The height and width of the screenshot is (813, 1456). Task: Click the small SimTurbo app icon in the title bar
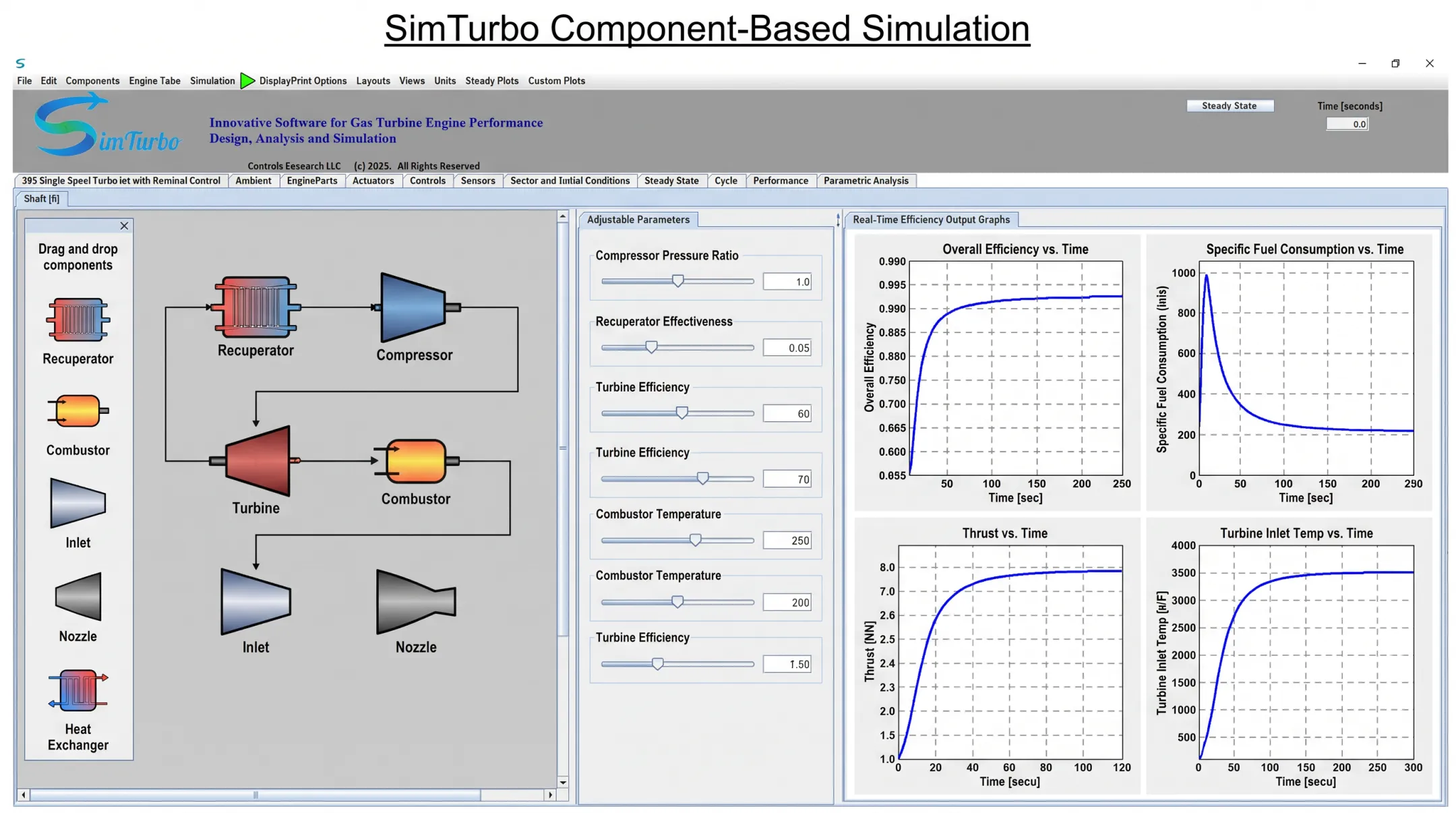(20, 63)
